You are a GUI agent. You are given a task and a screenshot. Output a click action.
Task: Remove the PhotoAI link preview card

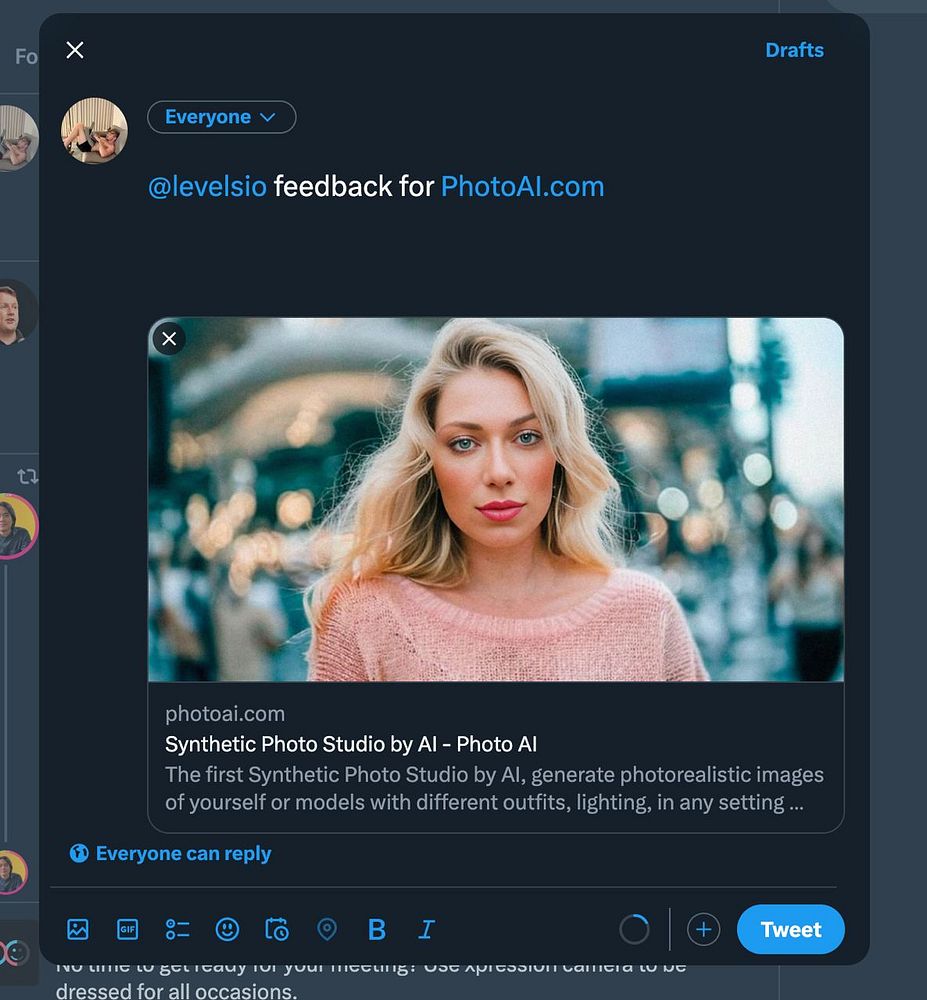(x=169, y=339)
